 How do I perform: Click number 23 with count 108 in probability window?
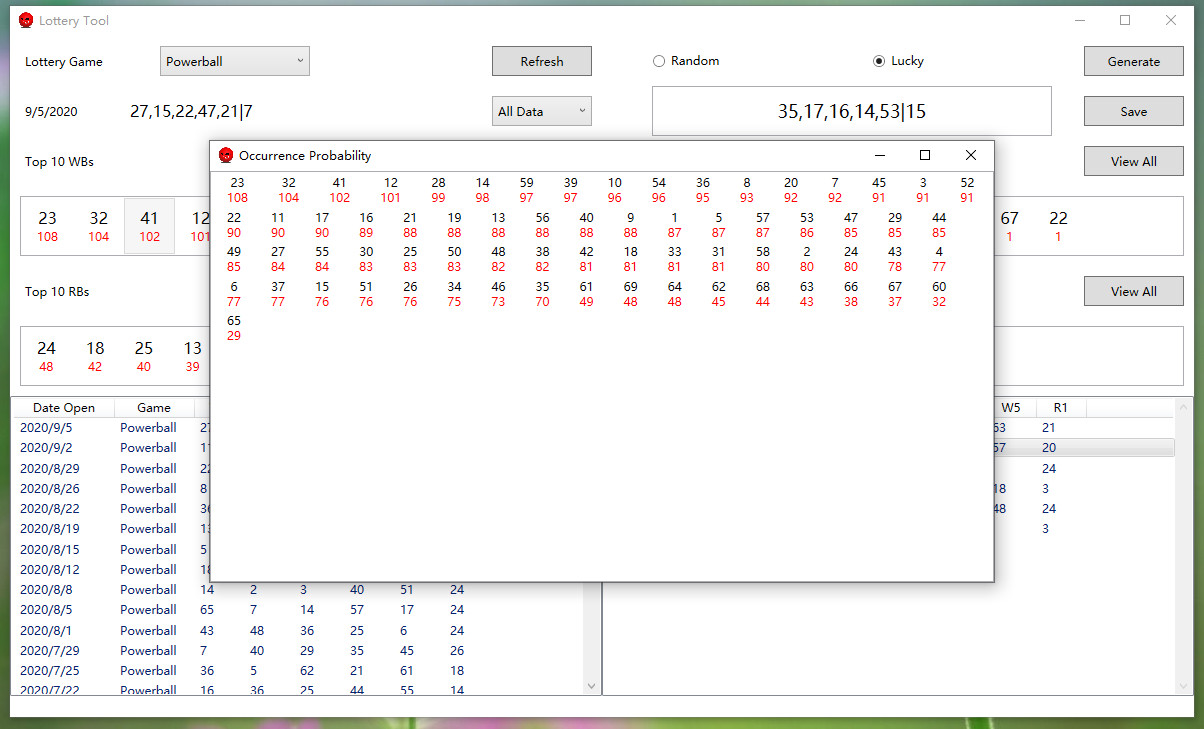click(x=237, y=190)
